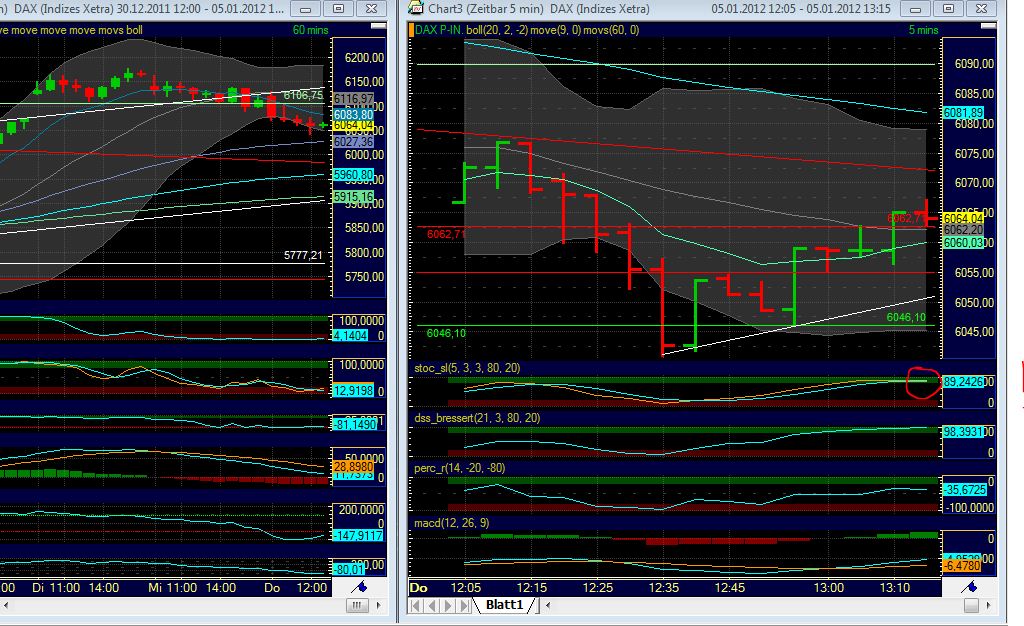This screenshot has height=626, width=1024.
Task: Click the orange indicator color bar beside DAX P-IN
Action: tap(414, 30)
